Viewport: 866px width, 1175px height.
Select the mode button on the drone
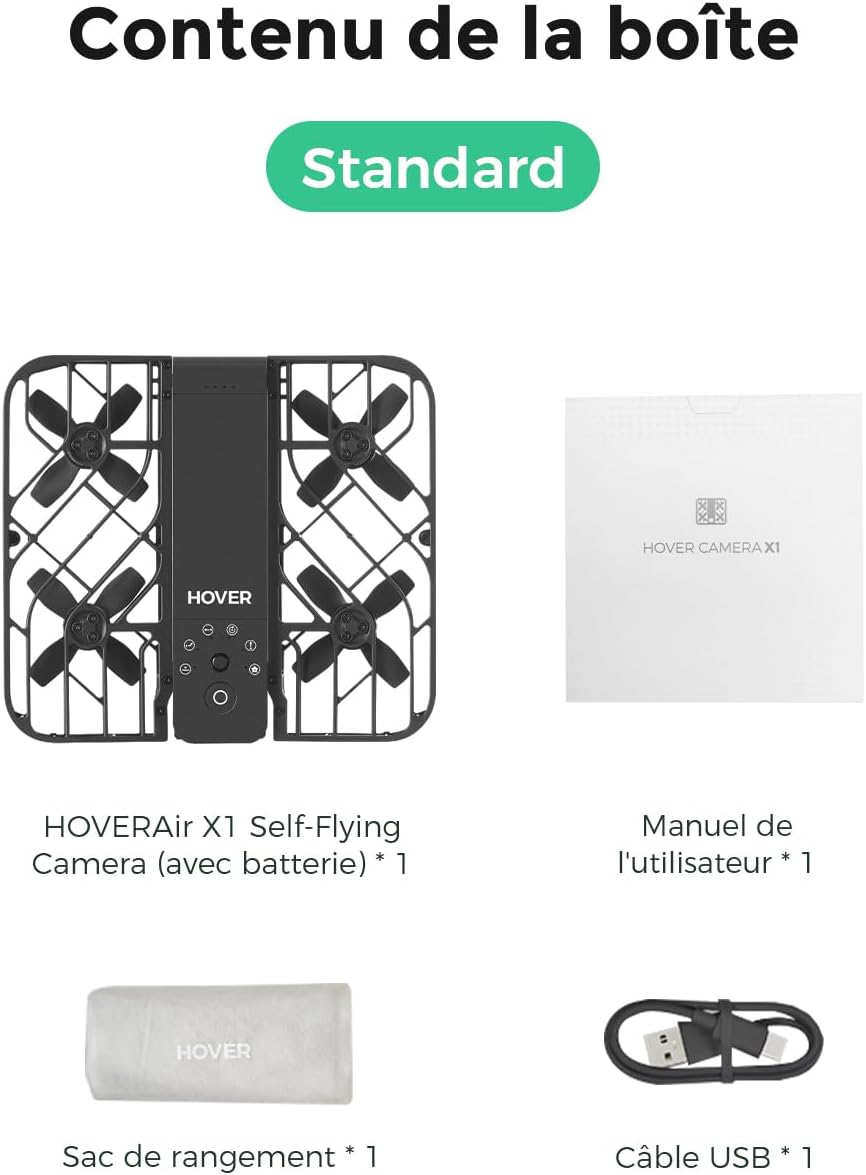pyautogui.click(x=219, y=662)
